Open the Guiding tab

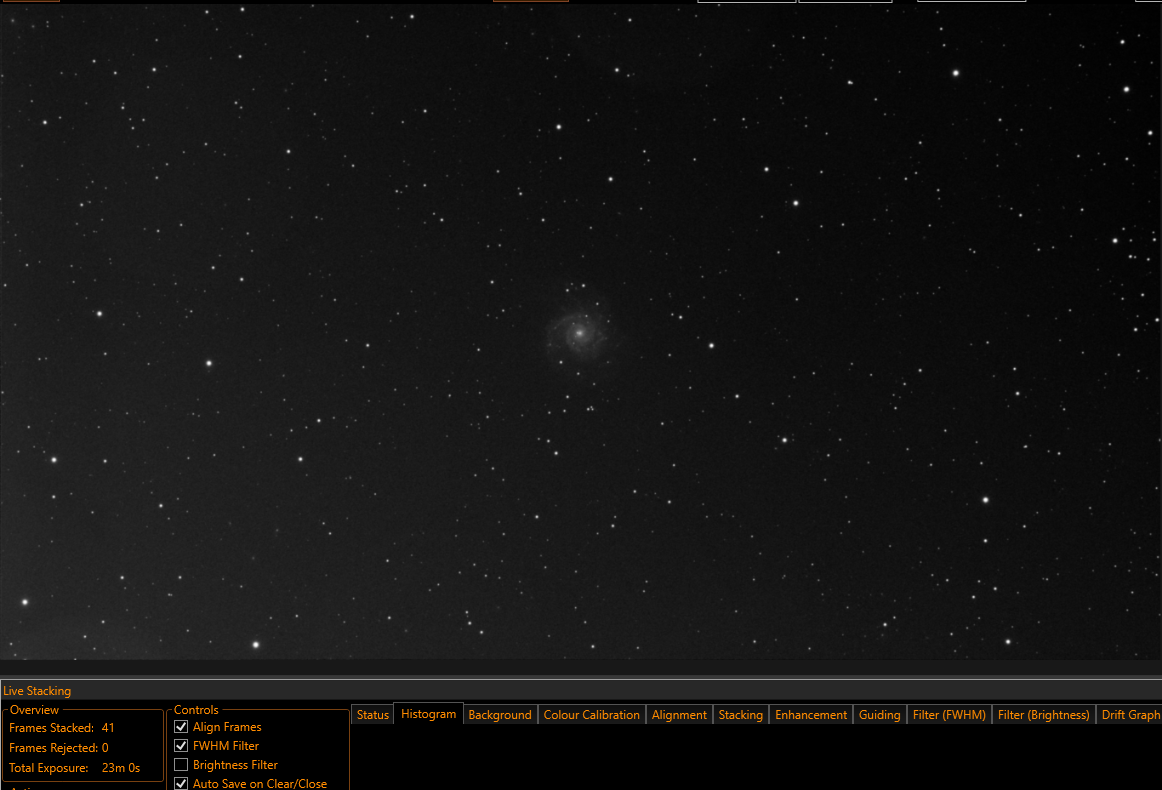pos(880,714)
